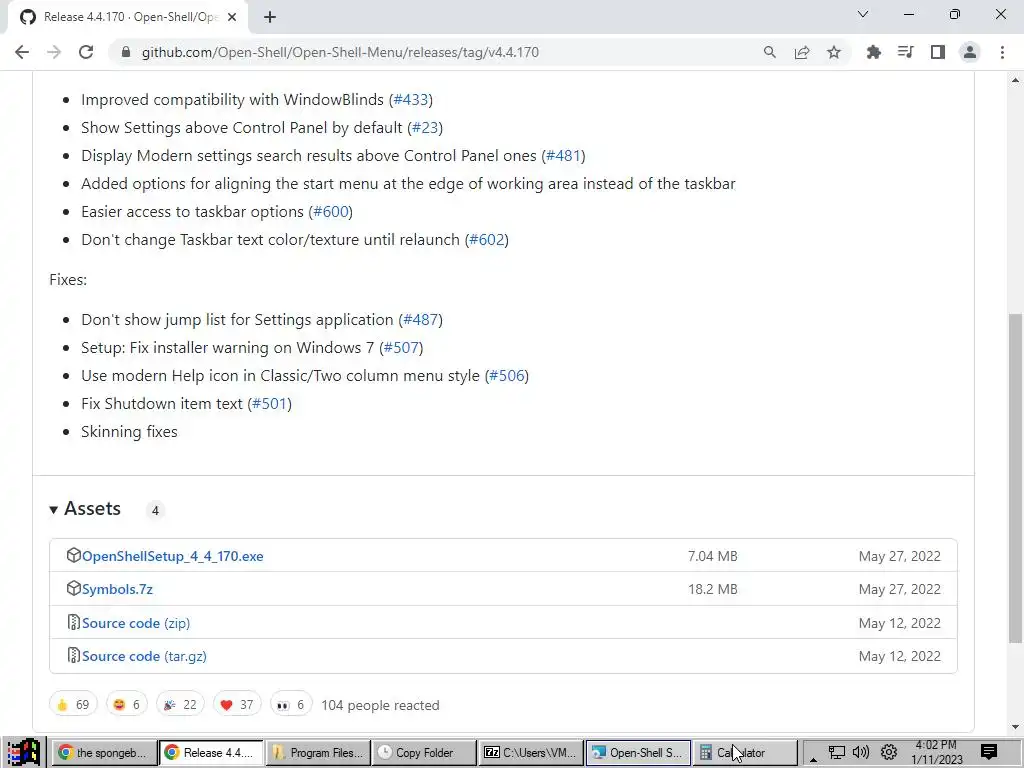This screenshot has height=768, width=1024.
Task: Click file icon beside Source code (tar.gz)
Action: (74, 656)
